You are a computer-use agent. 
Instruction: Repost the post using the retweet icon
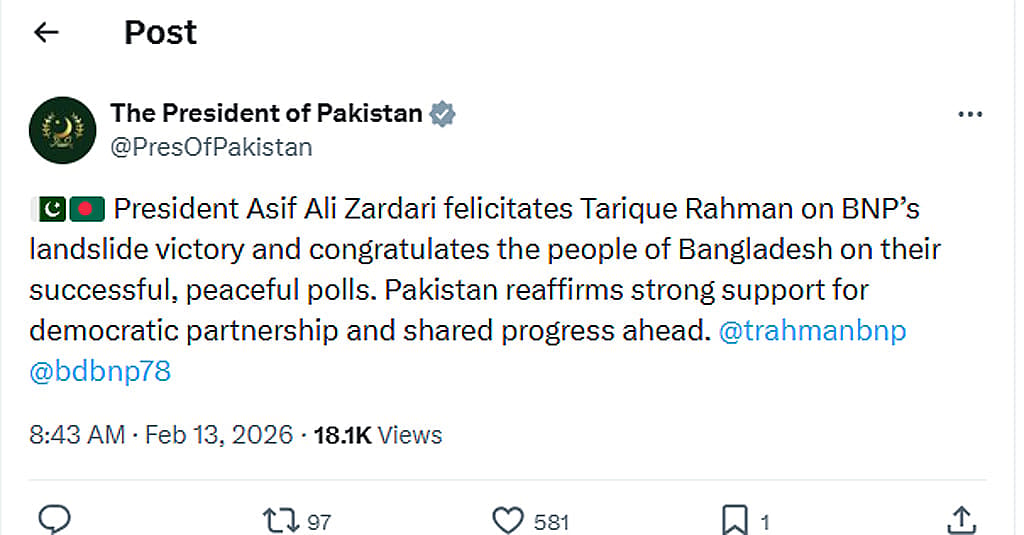tap(281, 521)
